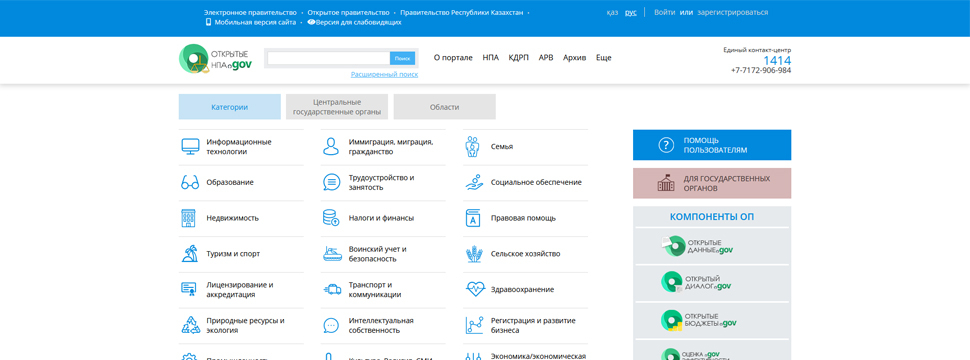
Task: Switch language to қаз
Action: coord(612,12)
